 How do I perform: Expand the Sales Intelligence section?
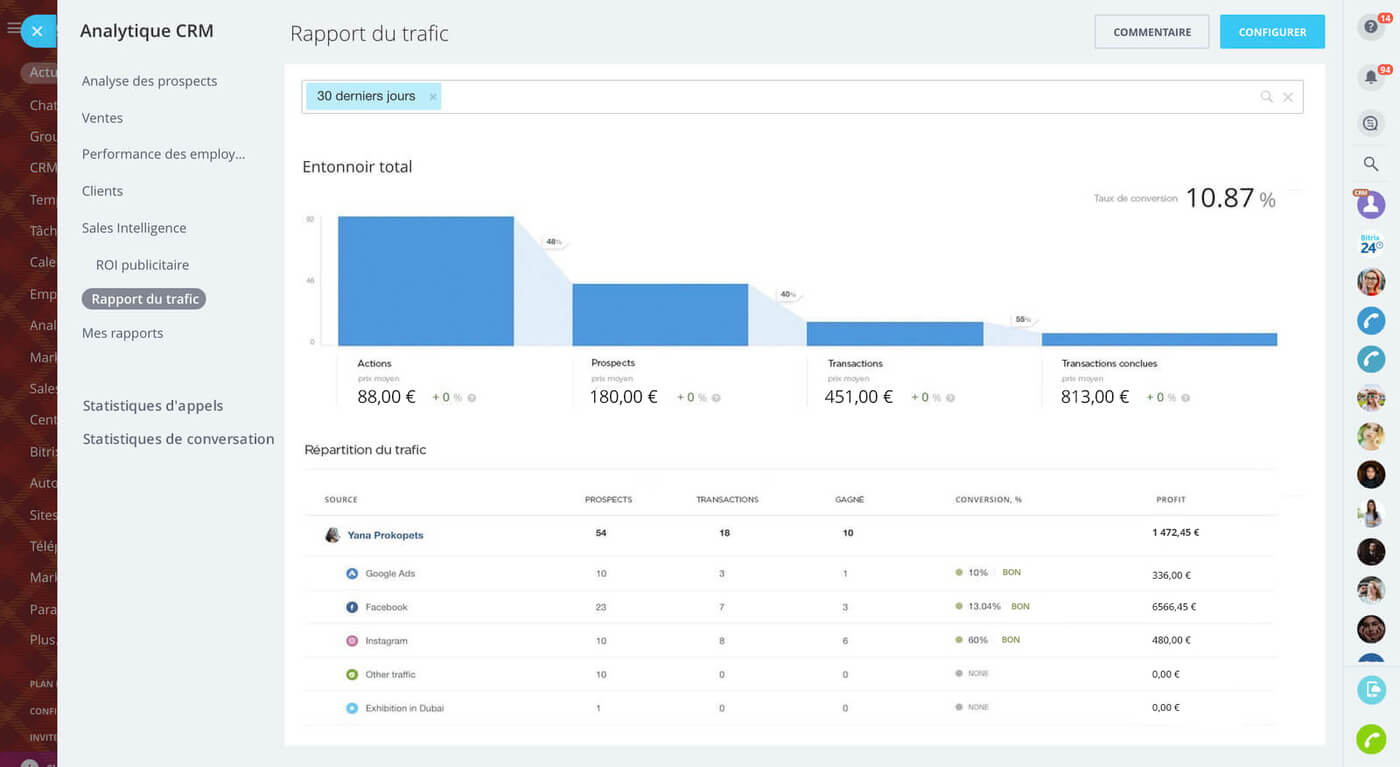click(134, 228)
